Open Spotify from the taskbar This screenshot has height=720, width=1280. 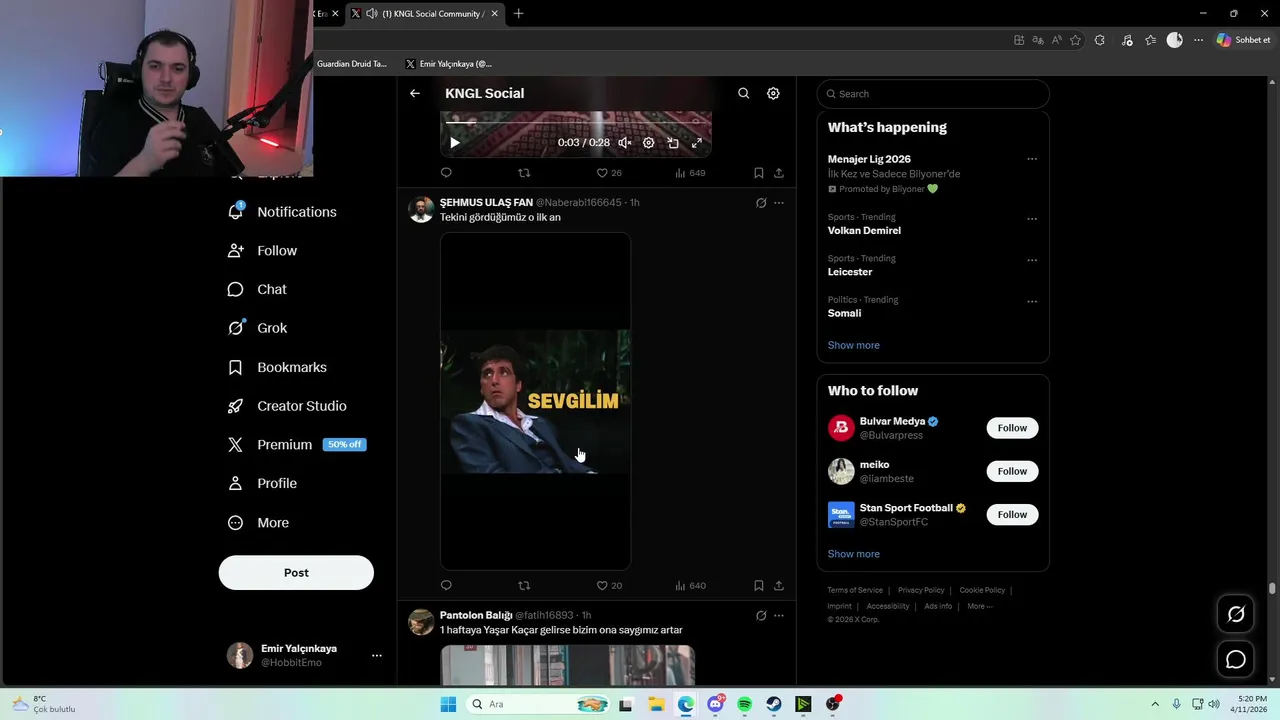(x=744, y=704)
